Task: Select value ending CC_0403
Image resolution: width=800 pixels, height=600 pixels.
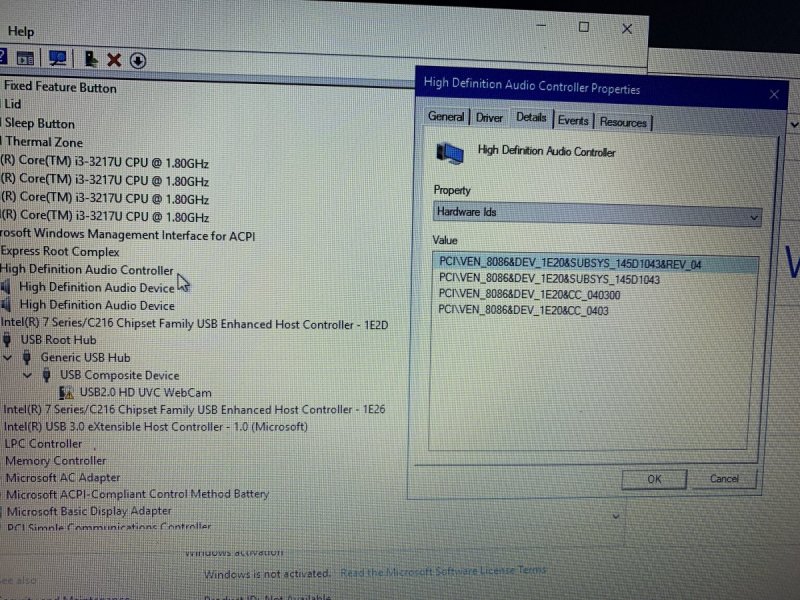Action: point(523,310)
